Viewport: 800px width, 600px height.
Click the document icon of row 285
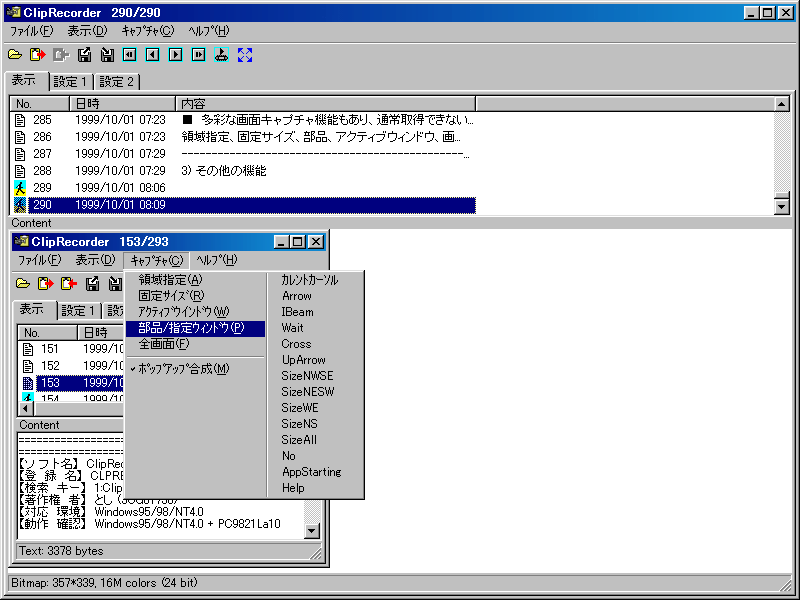[20, 120]
